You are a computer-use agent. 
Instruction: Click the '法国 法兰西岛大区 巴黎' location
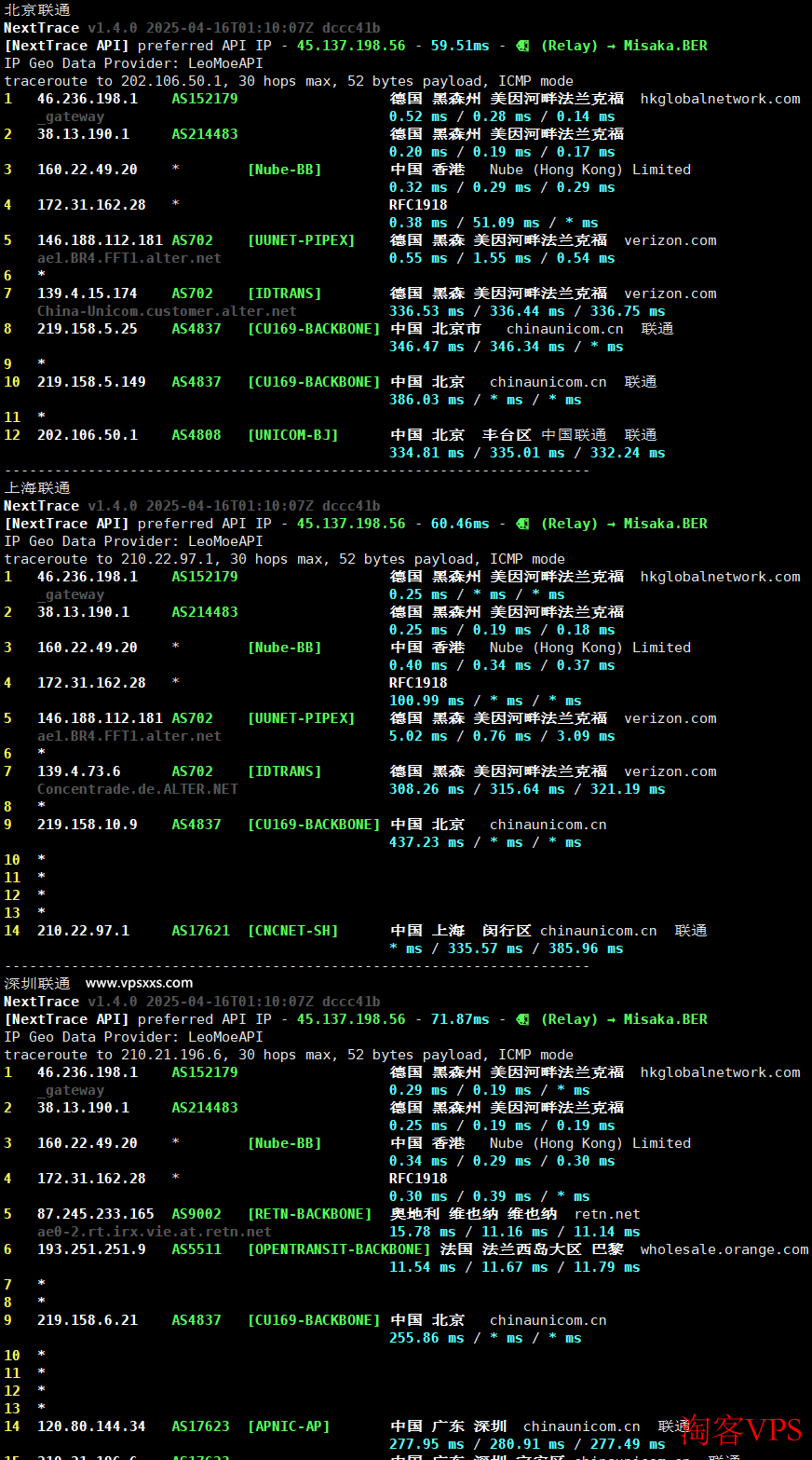[532, 1249]
